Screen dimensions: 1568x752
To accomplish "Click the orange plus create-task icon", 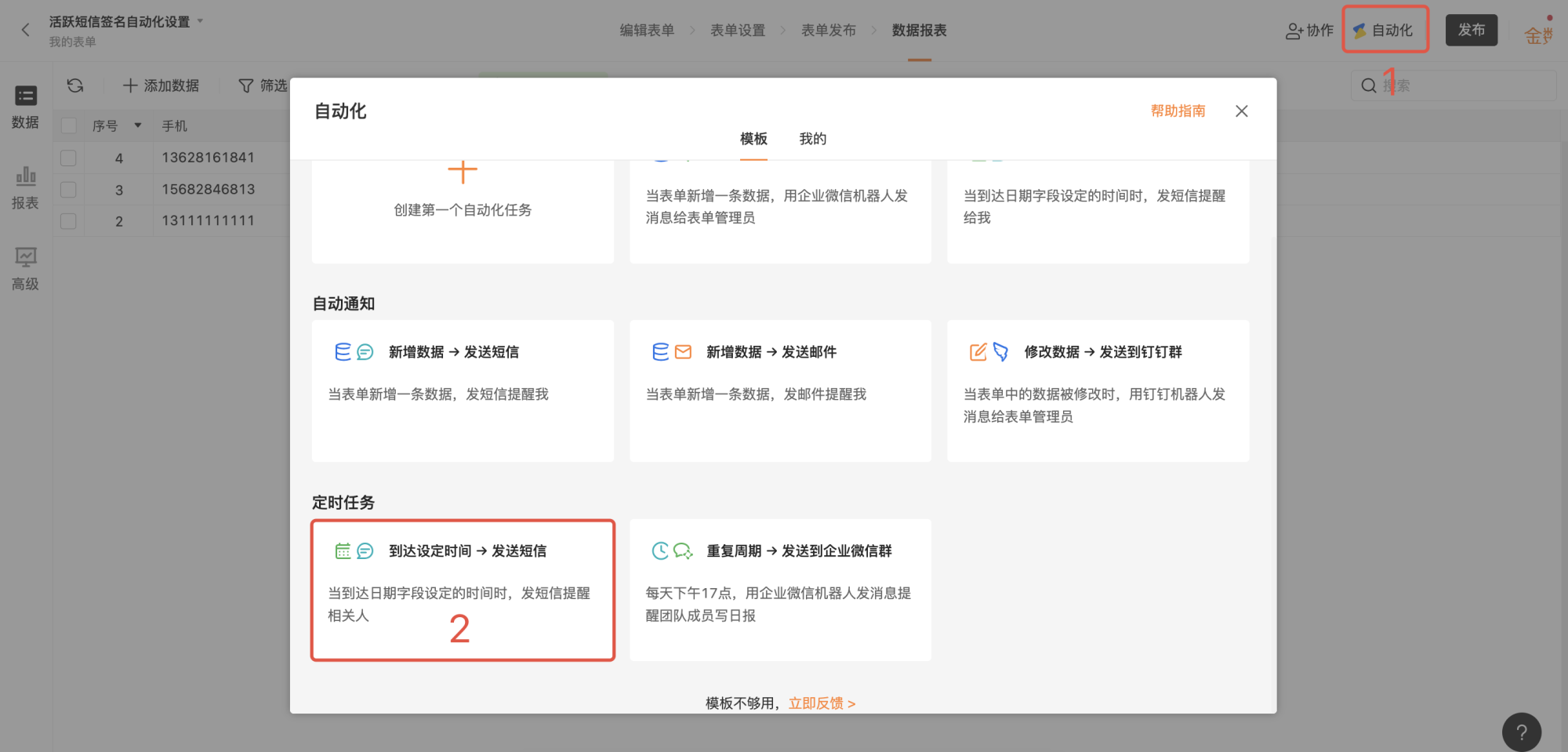I will [x=463, y=171].
